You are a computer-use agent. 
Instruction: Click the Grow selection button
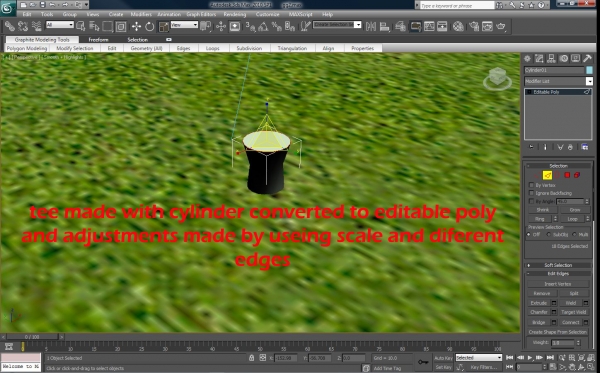[x=575, y=210]
